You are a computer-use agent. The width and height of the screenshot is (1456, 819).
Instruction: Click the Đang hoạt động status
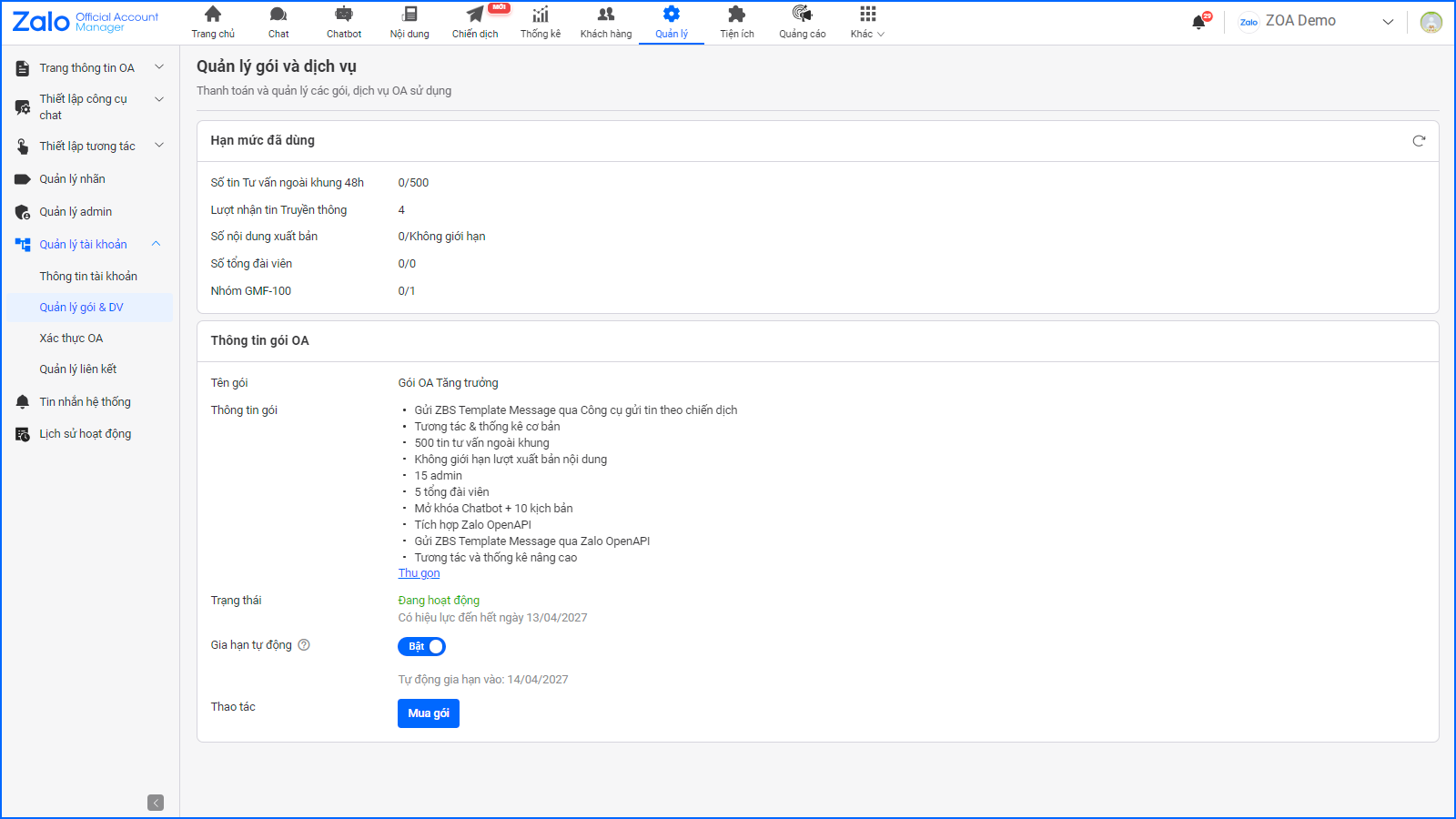(x=439, y=601)
